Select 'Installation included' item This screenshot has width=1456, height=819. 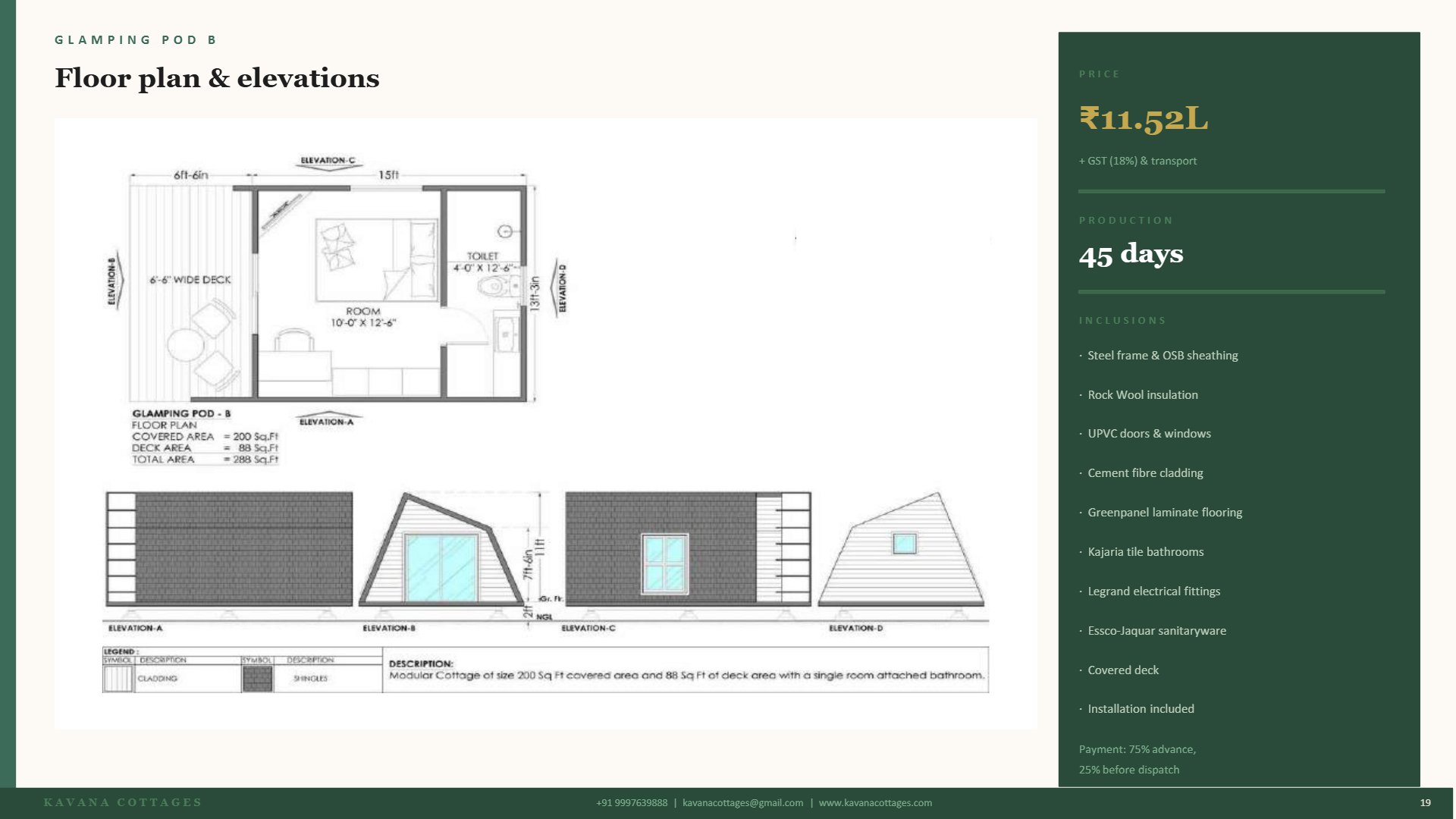click(1141, 709)
